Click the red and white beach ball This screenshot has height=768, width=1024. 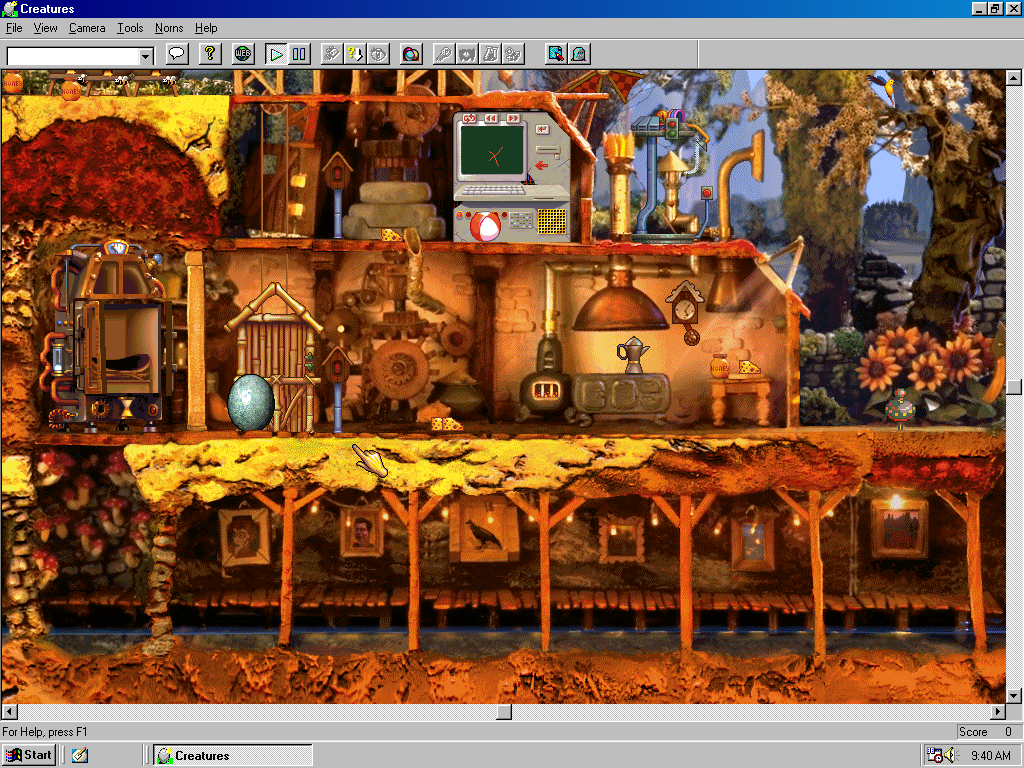[x=485, y=226]
